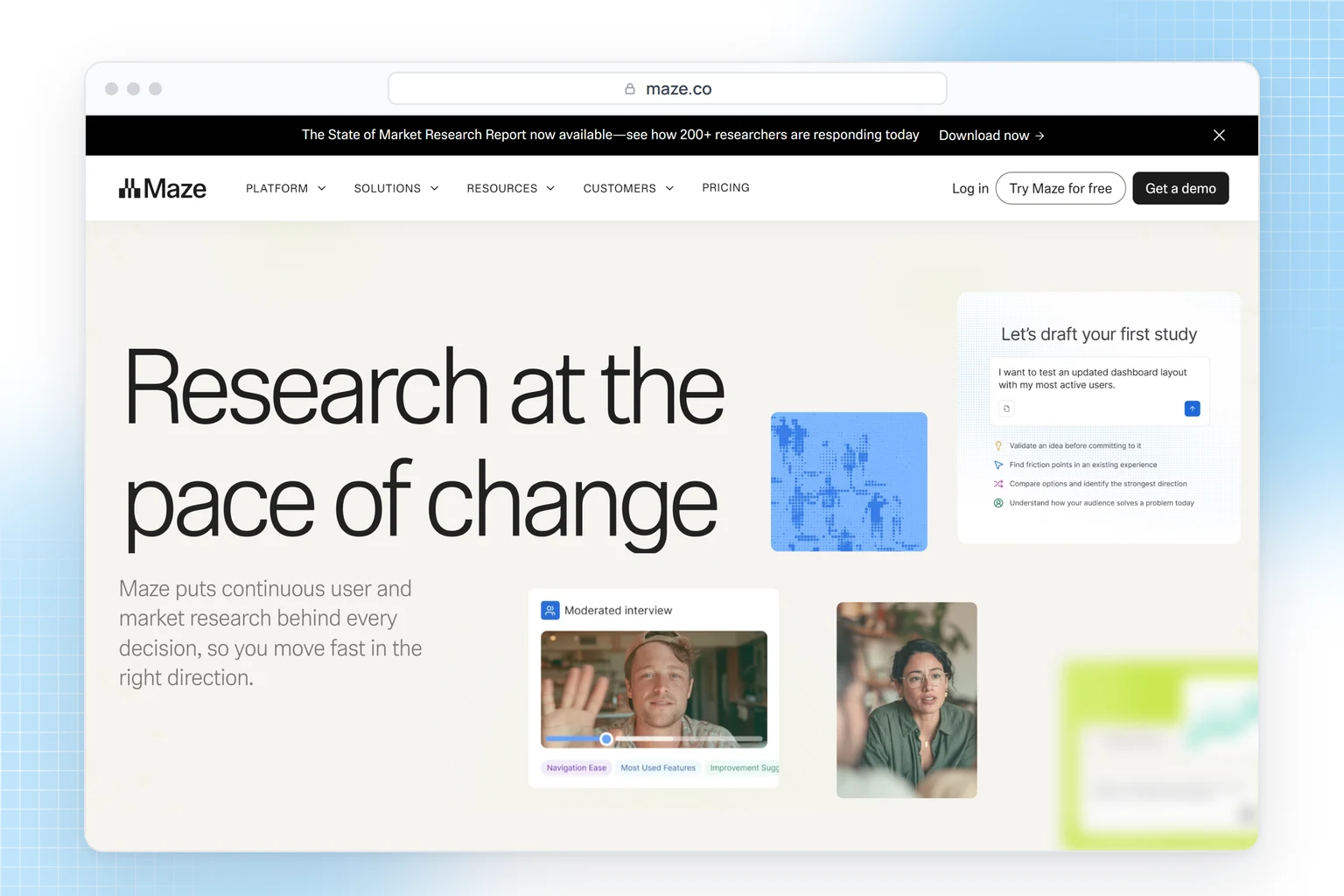The image size is (1344, 896).
Task: Click the shuffle icon beside Compare options
Action: [x=998, y=484]
